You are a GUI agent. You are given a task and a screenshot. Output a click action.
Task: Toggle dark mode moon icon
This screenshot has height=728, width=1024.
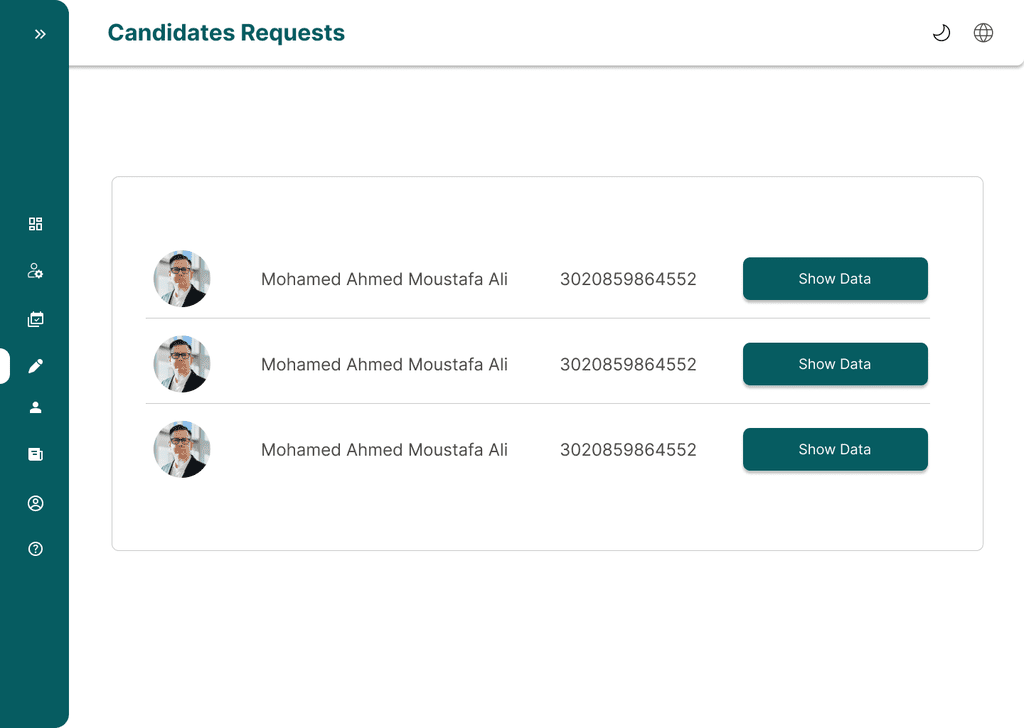click(x=941, y=33)
